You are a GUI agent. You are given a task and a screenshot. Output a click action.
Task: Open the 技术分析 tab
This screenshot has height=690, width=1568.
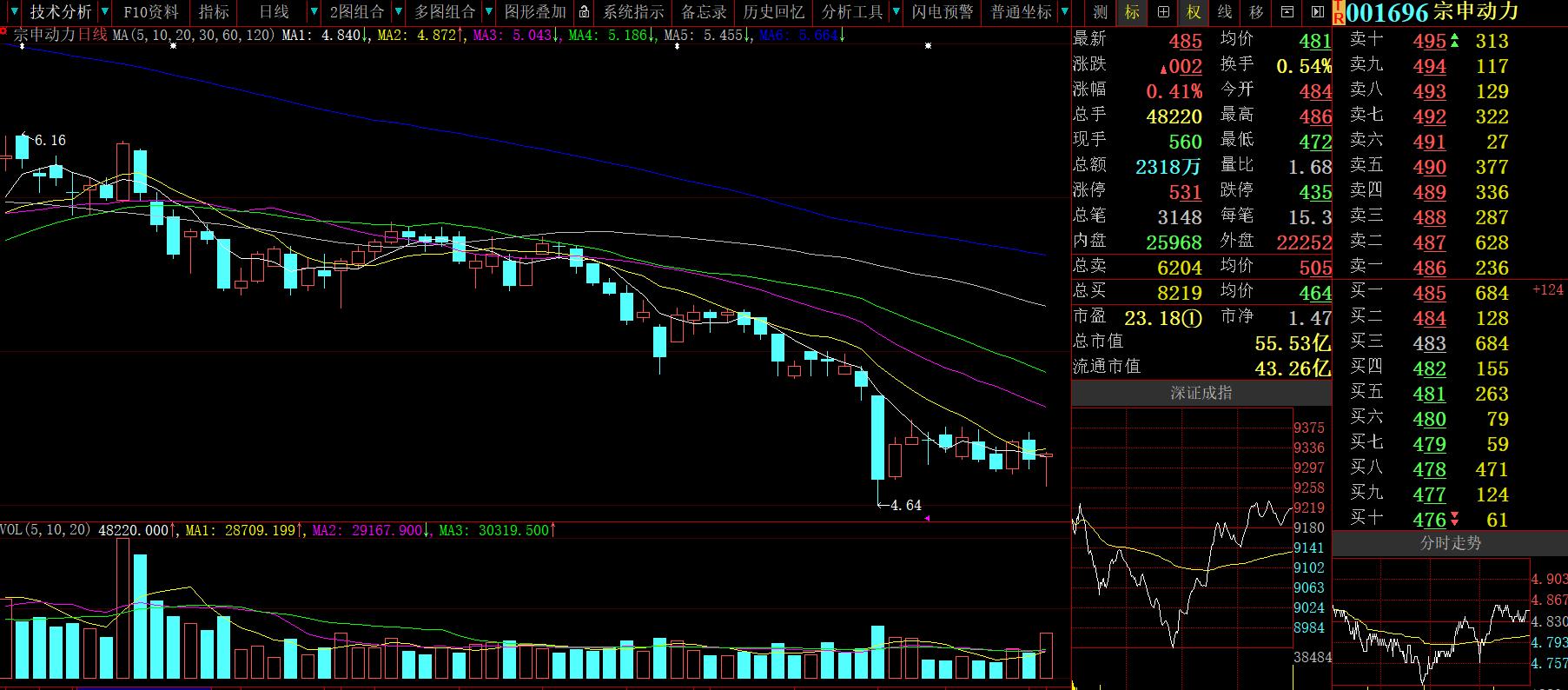tap(60, 12)
